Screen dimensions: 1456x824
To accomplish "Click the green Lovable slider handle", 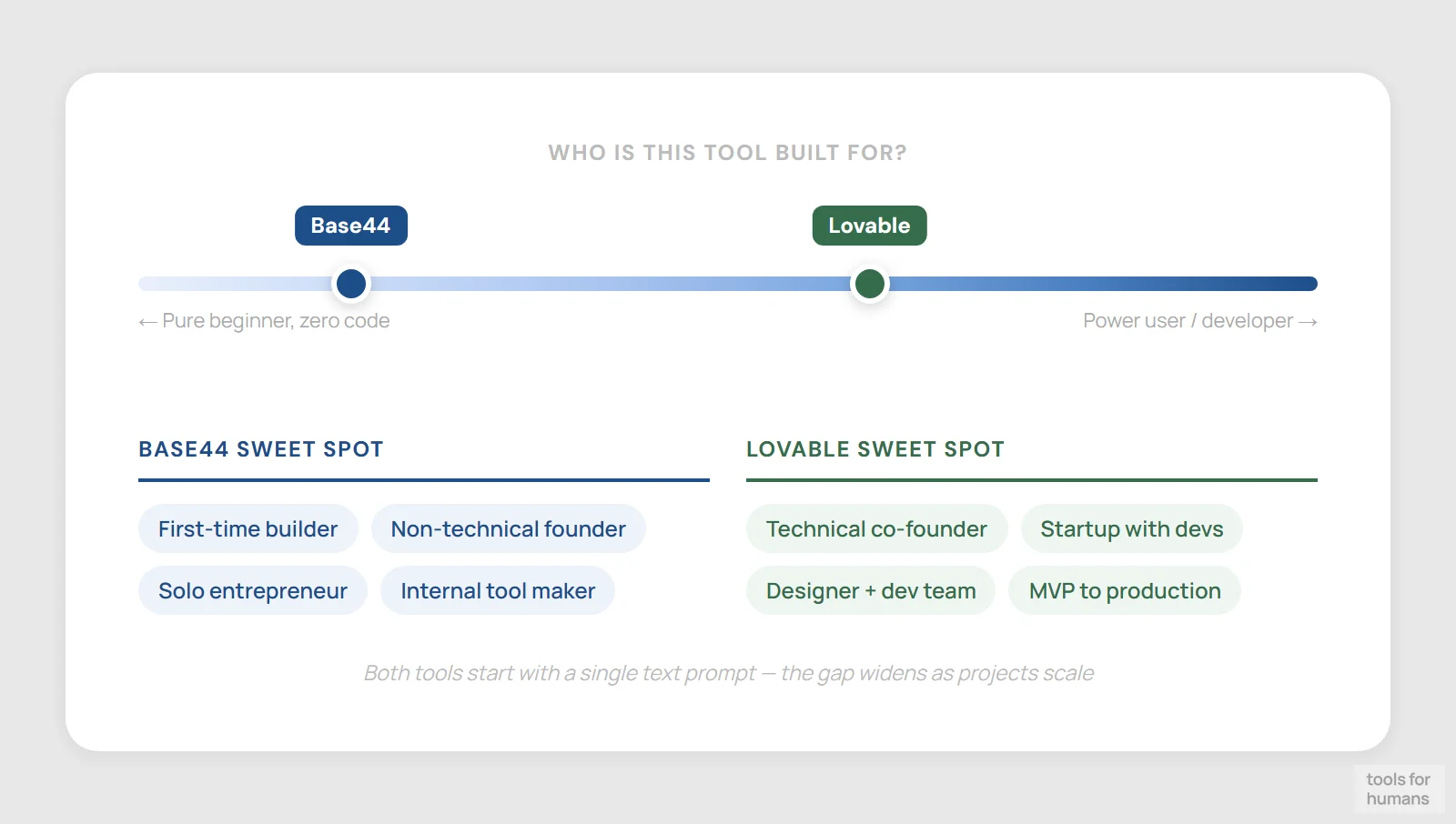I will [869, 283].
